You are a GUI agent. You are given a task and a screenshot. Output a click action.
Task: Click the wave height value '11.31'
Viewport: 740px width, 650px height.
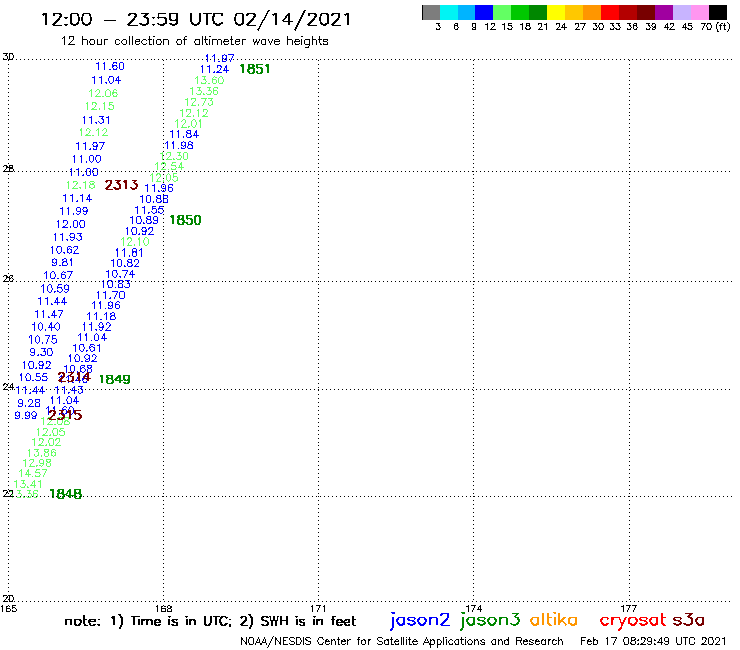tap(96, 120)
